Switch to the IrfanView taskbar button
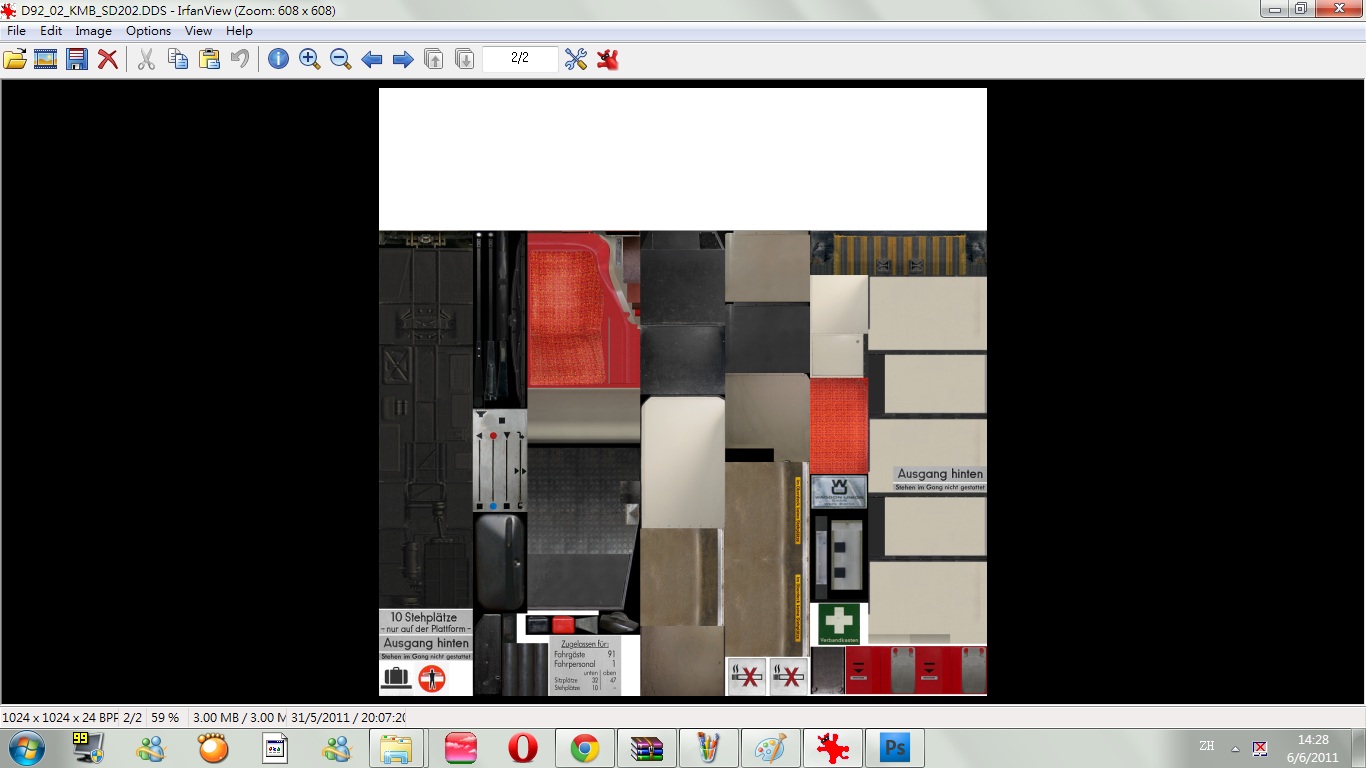The width and height of the screenshot is (1366, 768). click(832, 748)
